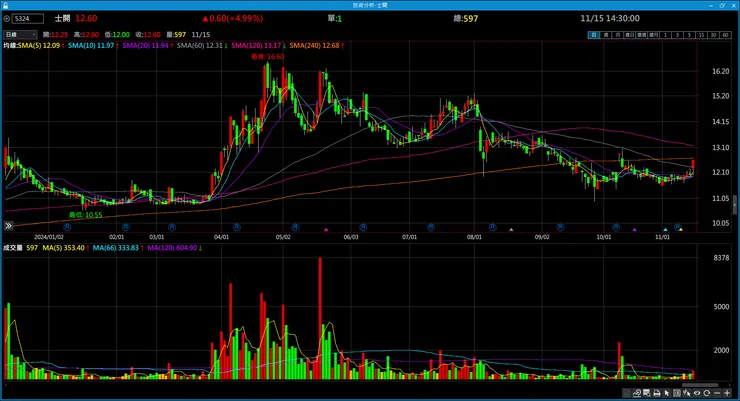Viewport: 740px width, 401px height.
Task: Select the 15 minute period button
Action: coord(701,35)
